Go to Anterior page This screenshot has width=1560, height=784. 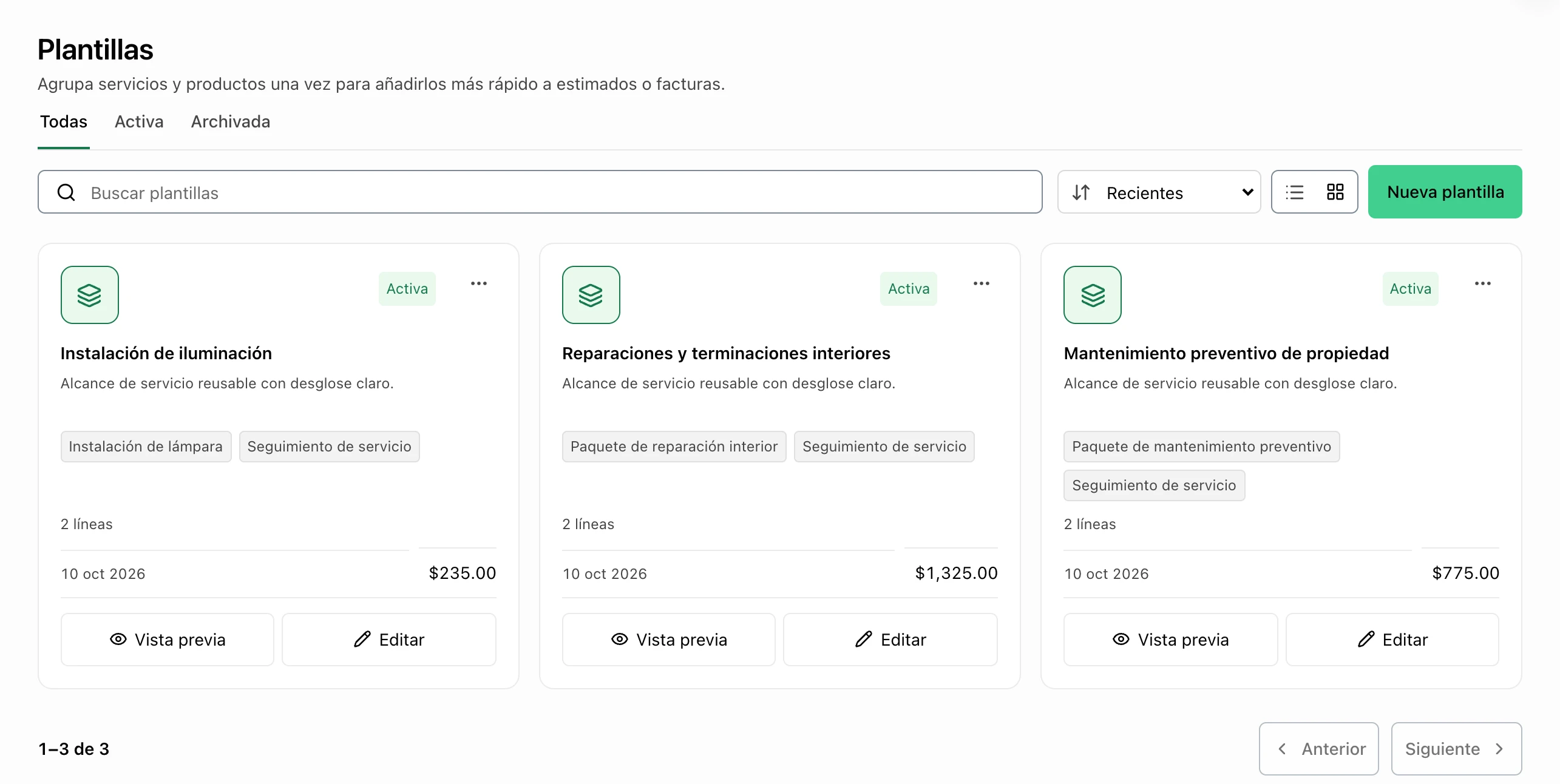coord(1319,749)
